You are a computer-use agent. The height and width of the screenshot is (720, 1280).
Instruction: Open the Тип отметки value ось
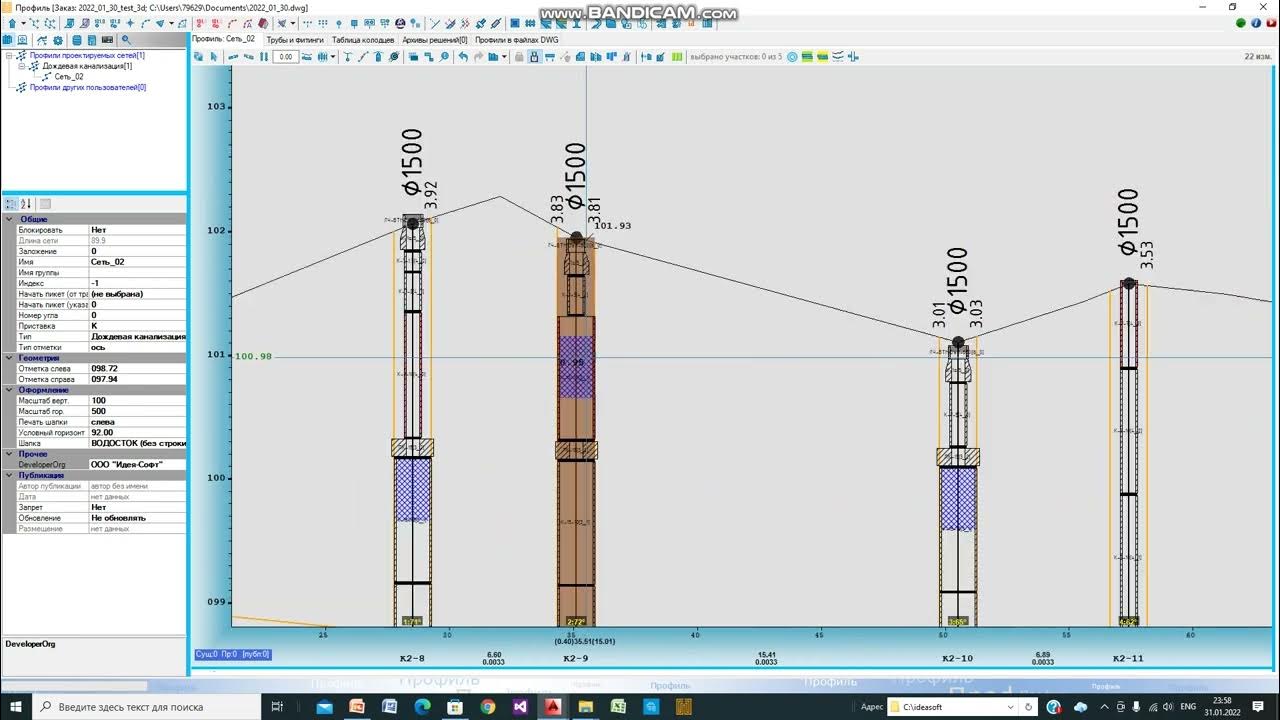point(137,347)
